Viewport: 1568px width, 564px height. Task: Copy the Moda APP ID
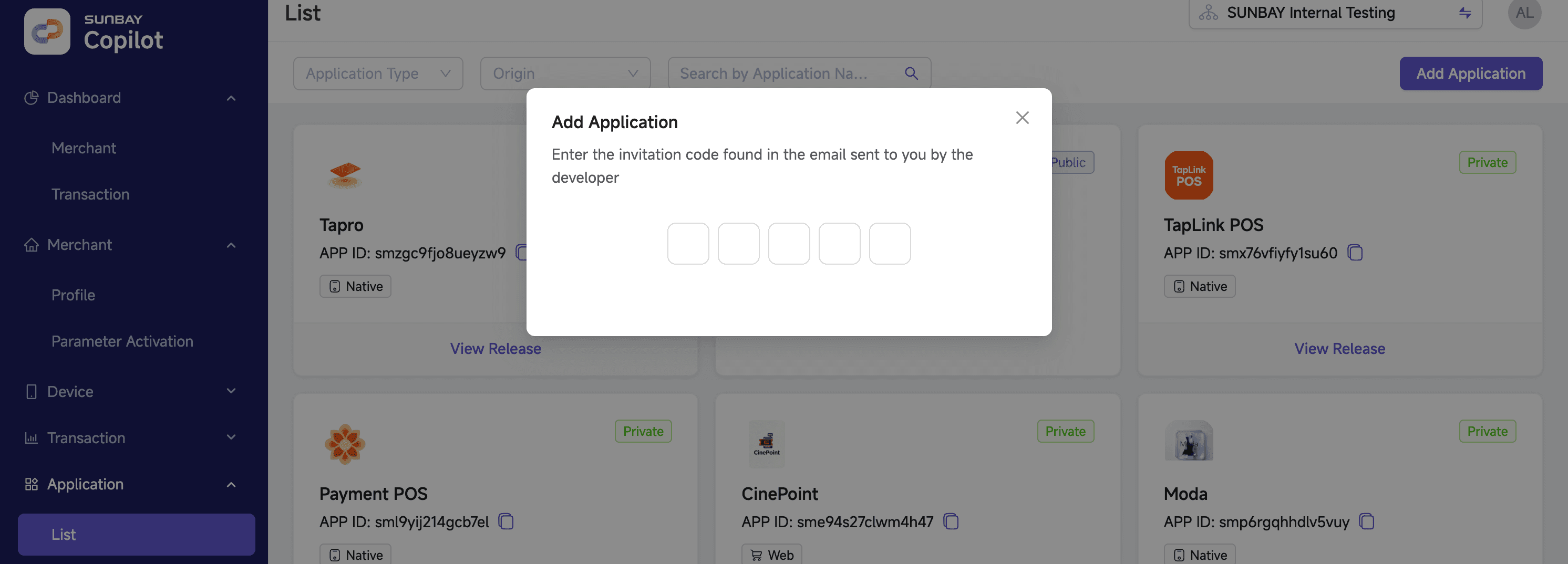click(1367, 521)
